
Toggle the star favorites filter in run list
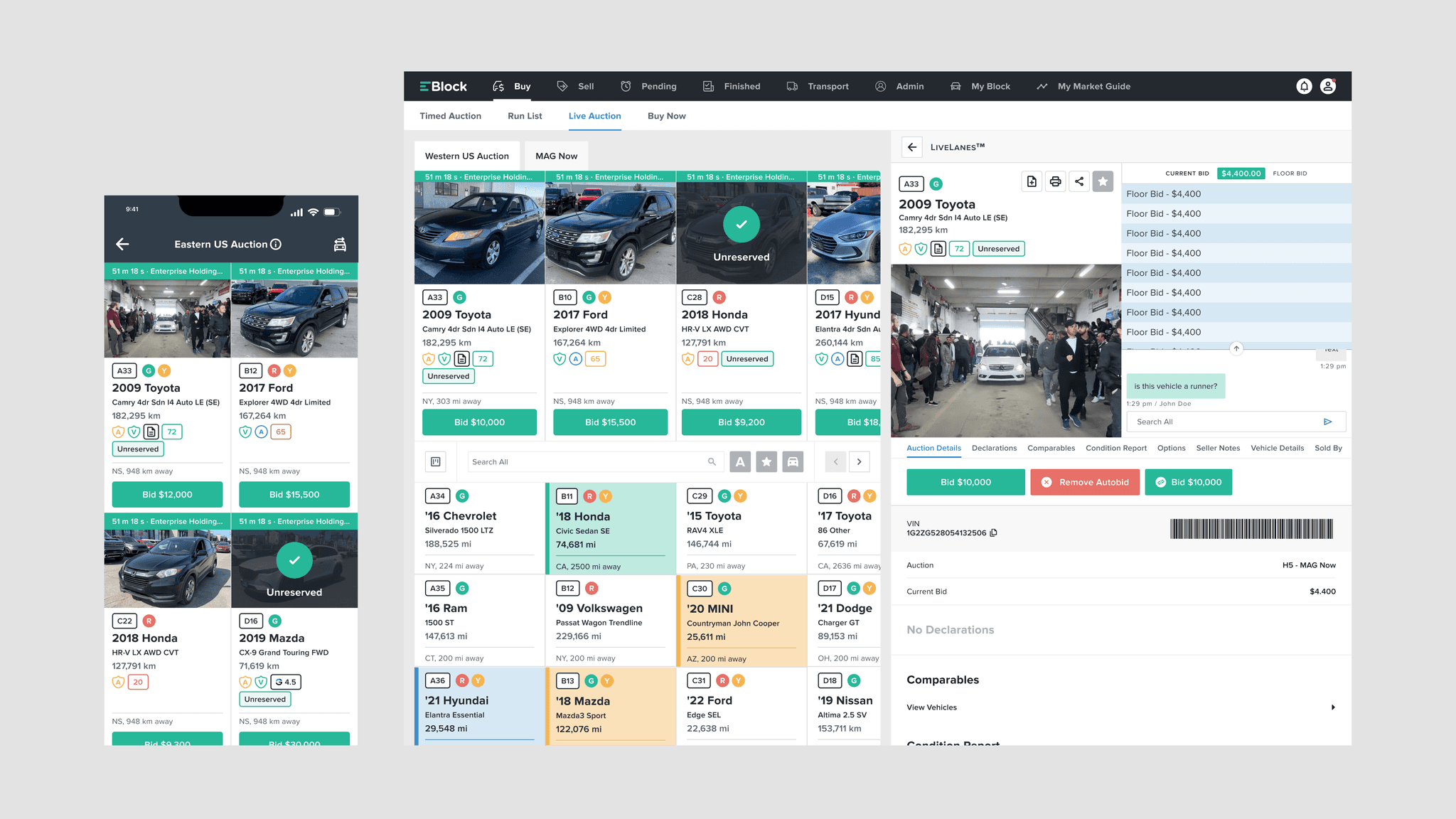coord(766,462)
